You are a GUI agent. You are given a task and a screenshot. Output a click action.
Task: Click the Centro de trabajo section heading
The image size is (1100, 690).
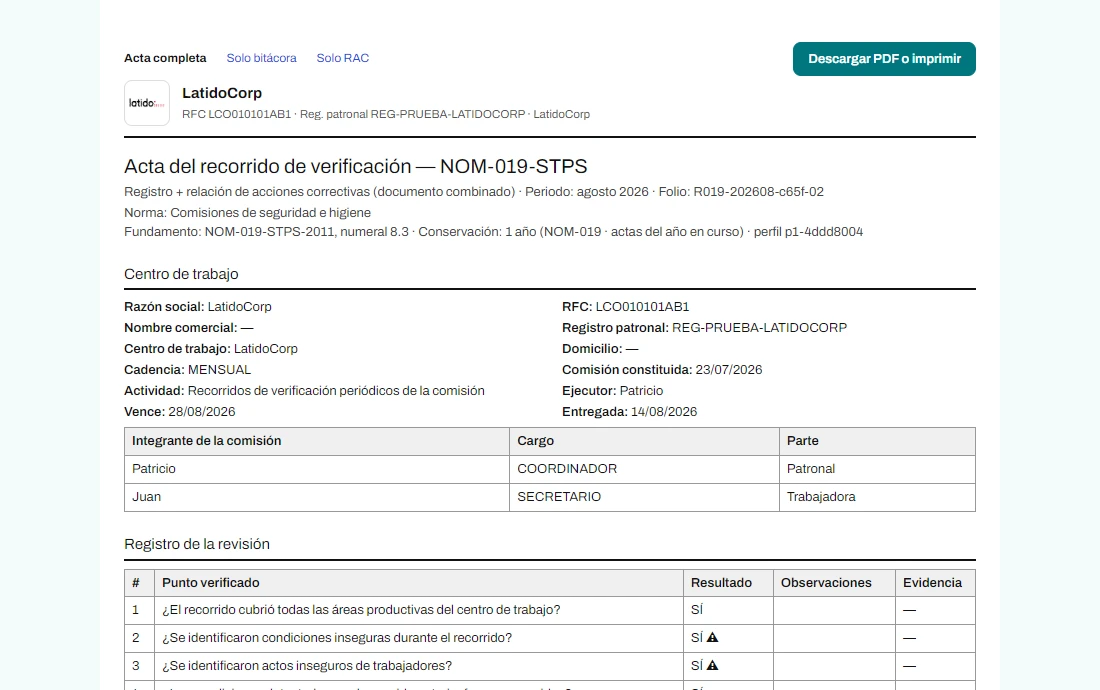coord(181,274)
